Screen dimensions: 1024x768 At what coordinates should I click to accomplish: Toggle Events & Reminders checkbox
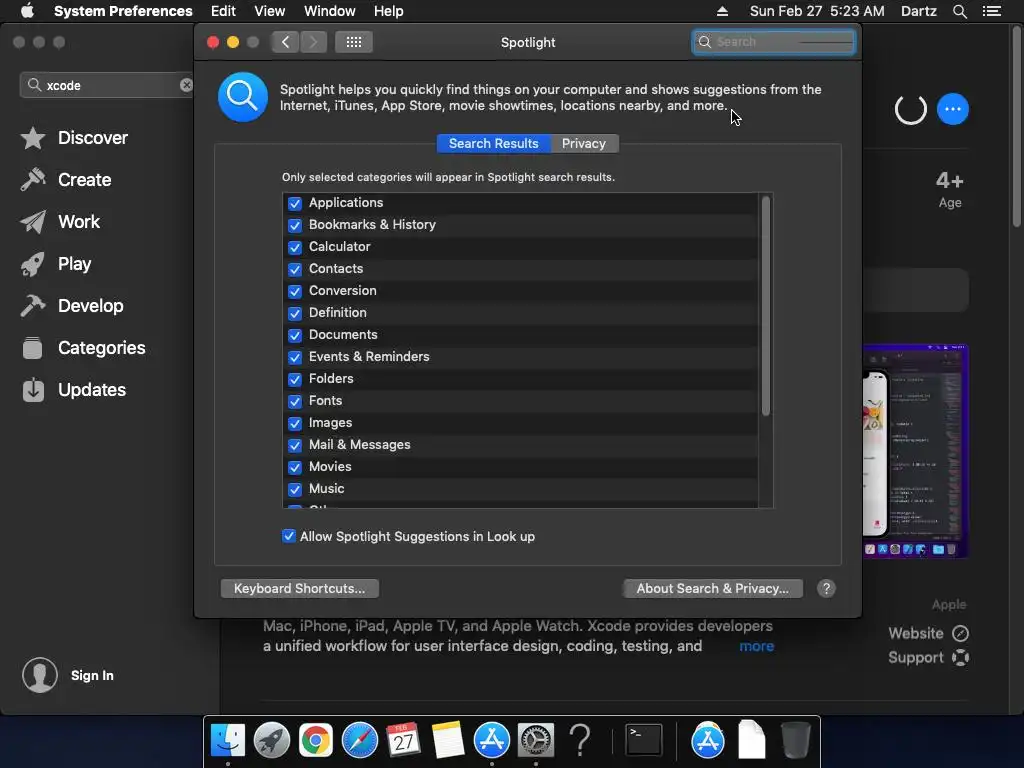click(295, 357)
